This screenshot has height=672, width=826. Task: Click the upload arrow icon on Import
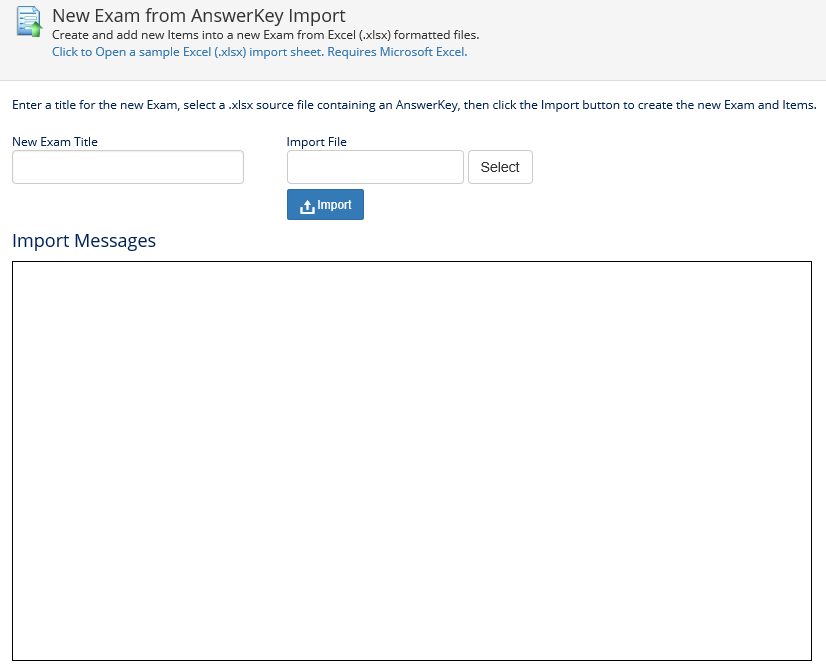(307, 206)
